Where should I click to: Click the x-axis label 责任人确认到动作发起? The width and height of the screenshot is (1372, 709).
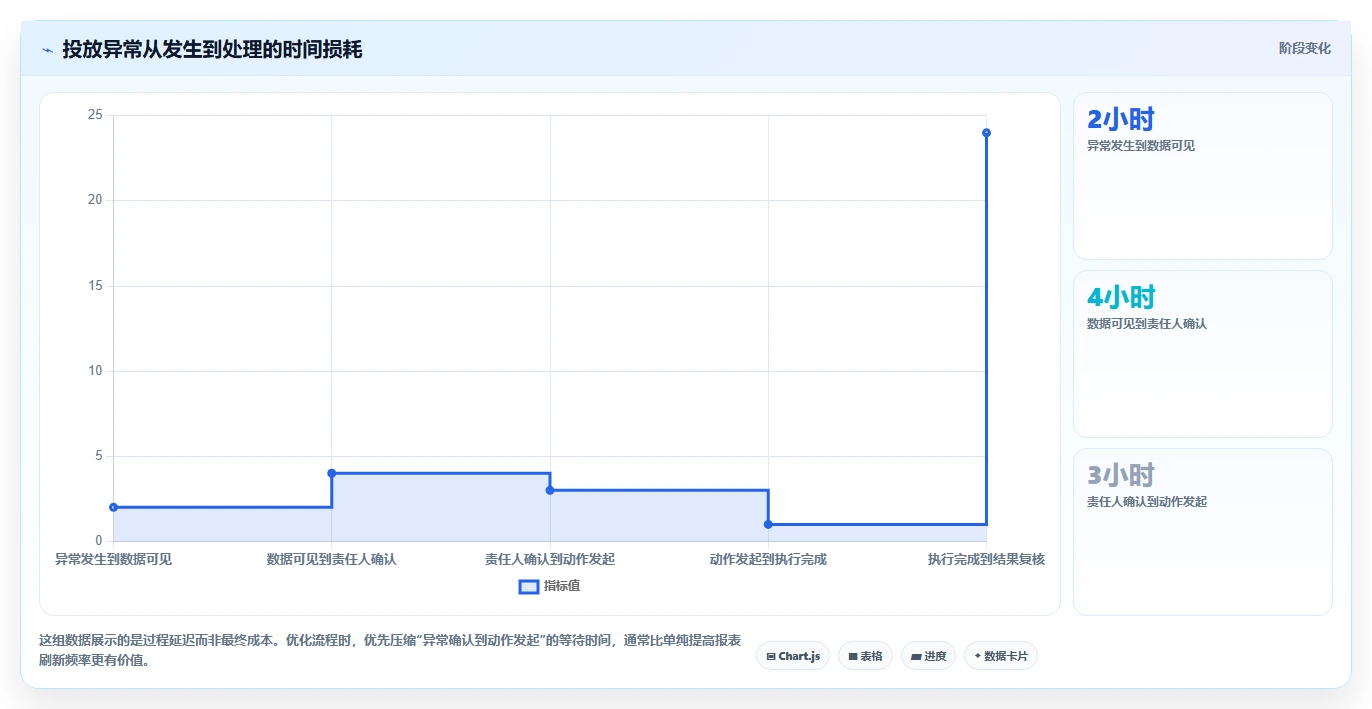point(550,559)
